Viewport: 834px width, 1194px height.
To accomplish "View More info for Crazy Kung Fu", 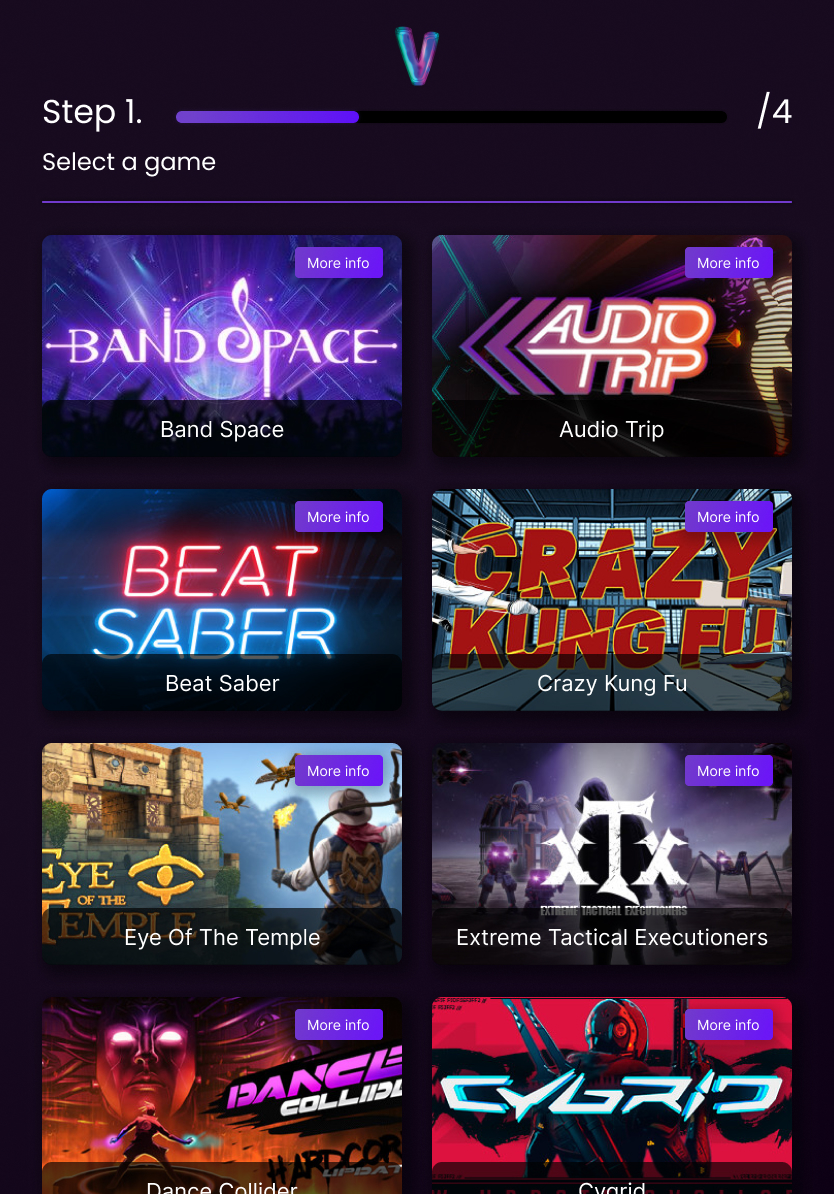I will (728, 517).
